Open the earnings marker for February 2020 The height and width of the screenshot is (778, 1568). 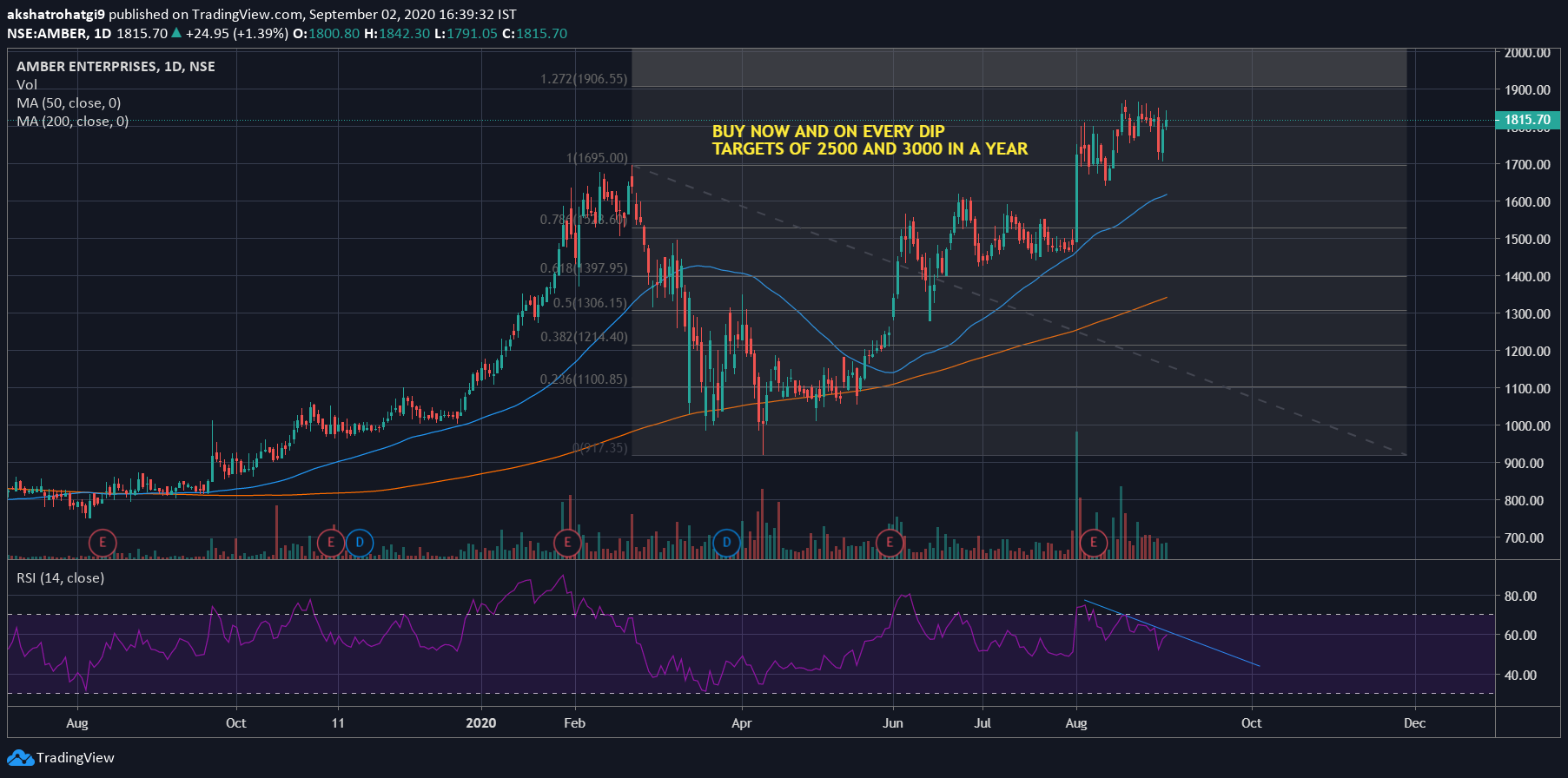(x=567, y=543)
